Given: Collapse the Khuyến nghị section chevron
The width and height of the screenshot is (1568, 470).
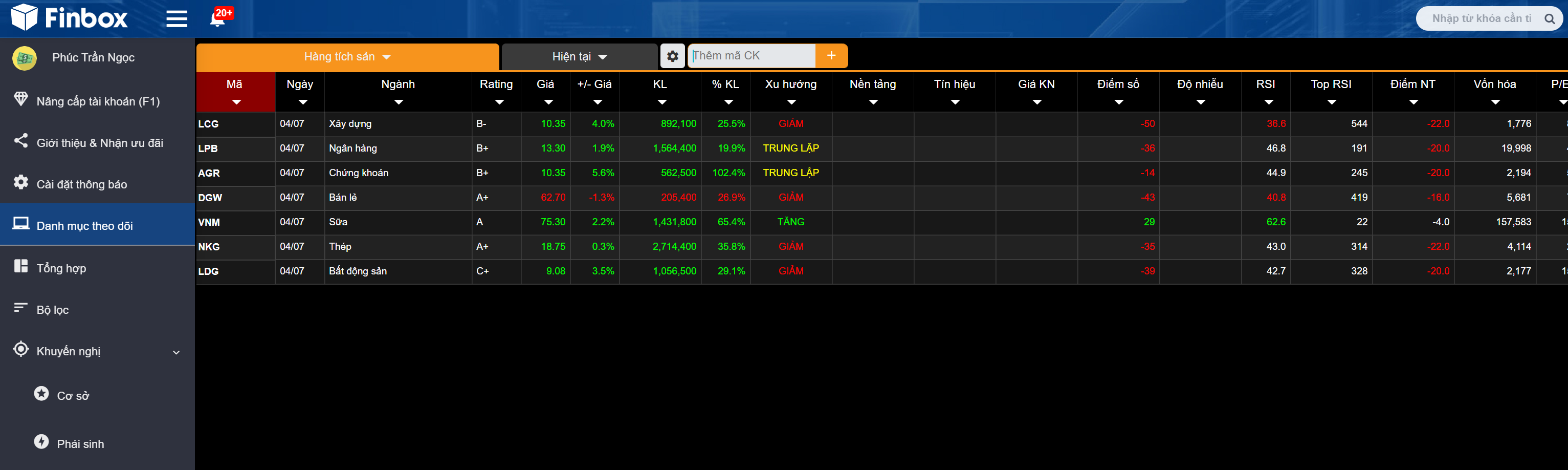Looking at the screenshot, I should click(x=176, y=352).
